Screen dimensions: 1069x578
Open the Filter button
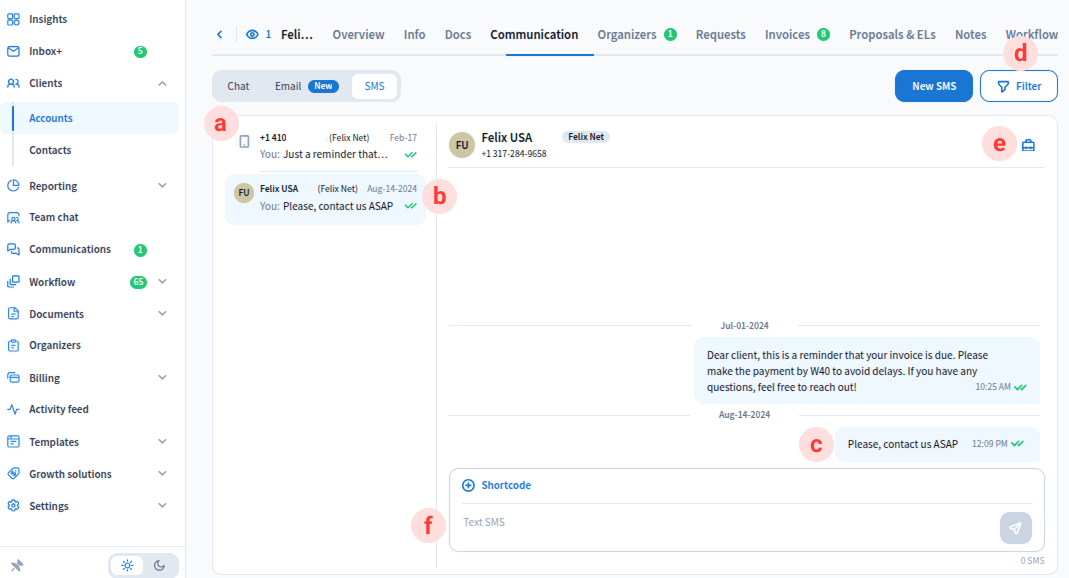[1018, 86]
